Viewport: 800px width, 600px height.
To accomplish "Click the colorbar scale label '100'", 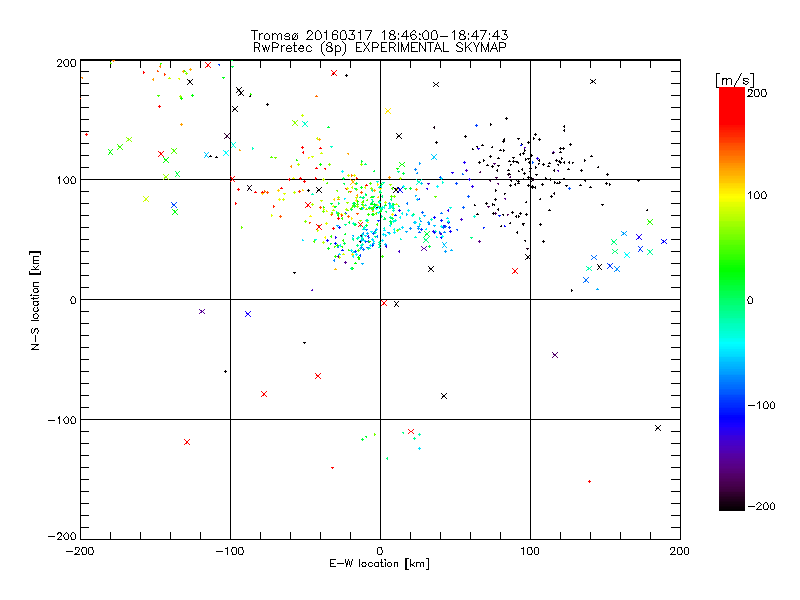I will coord(757,195).
